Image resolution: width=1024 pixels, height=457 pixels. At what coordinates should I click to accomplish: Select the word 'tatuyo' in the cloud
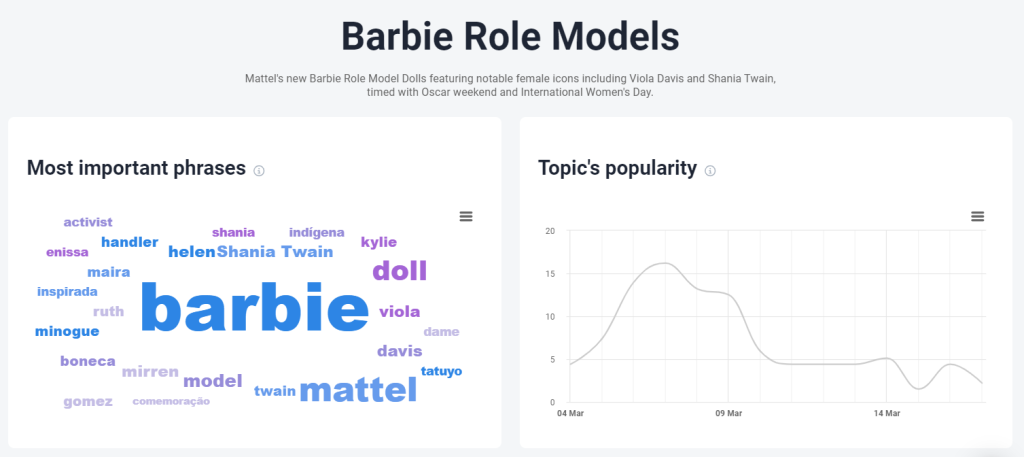coord(441,371)
